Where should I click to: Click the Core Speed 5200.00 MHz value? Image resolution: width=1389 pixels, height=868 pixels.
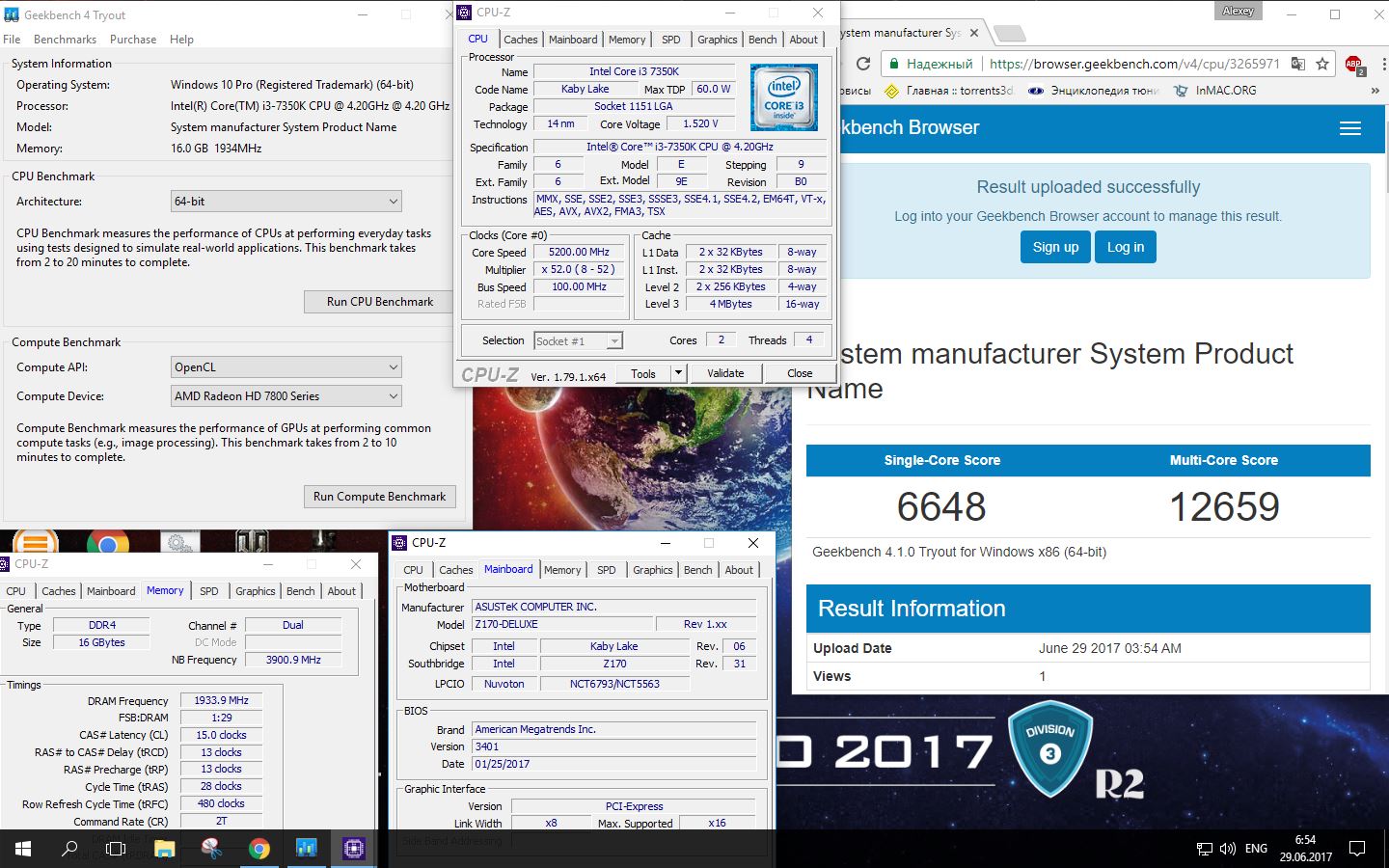coord(579,252)
